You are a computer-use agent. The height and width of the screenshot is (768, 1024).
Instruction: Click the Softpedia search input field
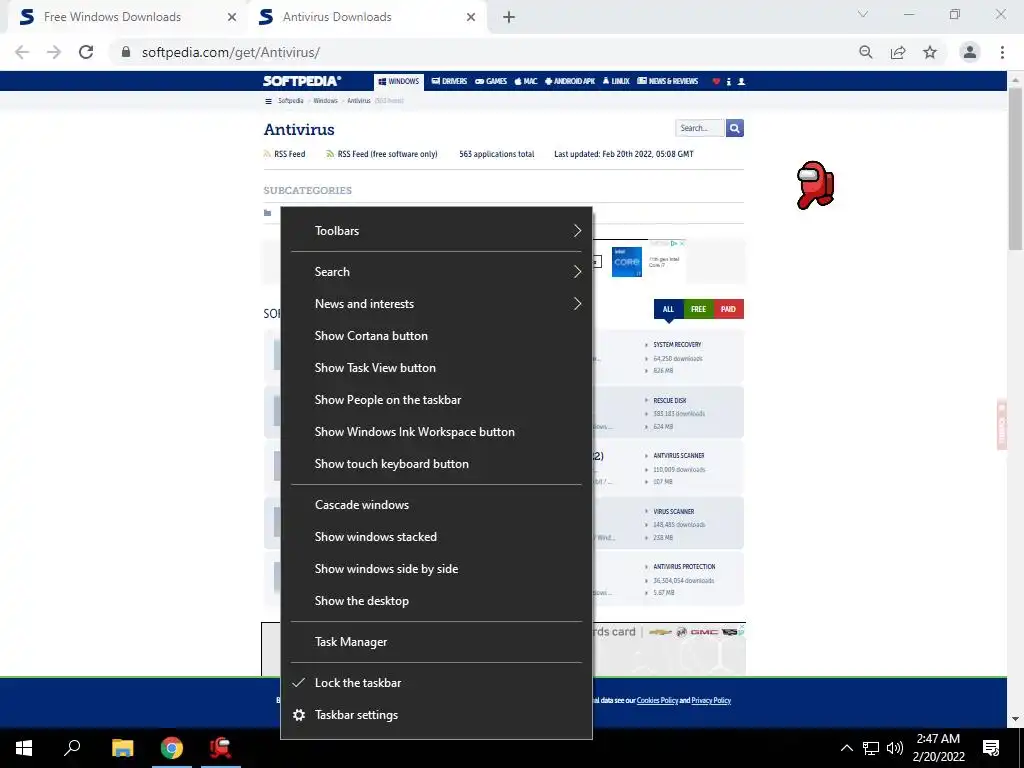coord(699,128)
